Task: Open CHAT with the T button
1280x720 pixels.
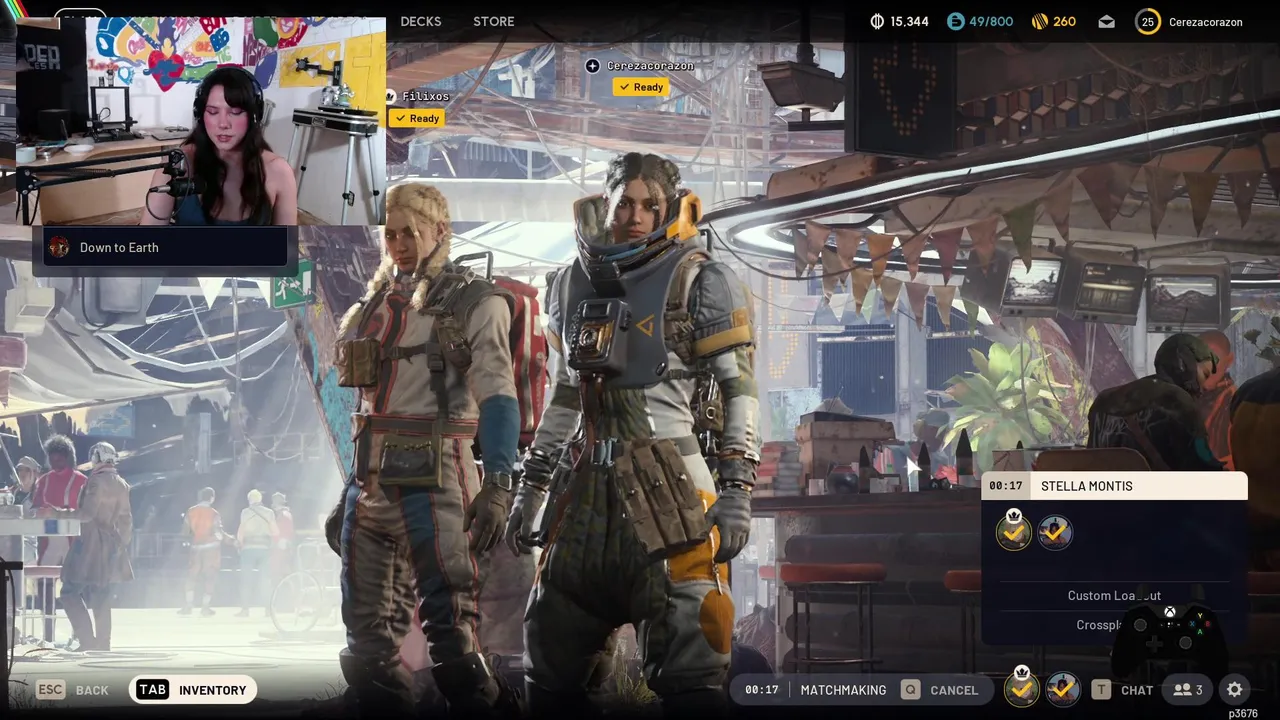Action: [x=1122, y=690]
